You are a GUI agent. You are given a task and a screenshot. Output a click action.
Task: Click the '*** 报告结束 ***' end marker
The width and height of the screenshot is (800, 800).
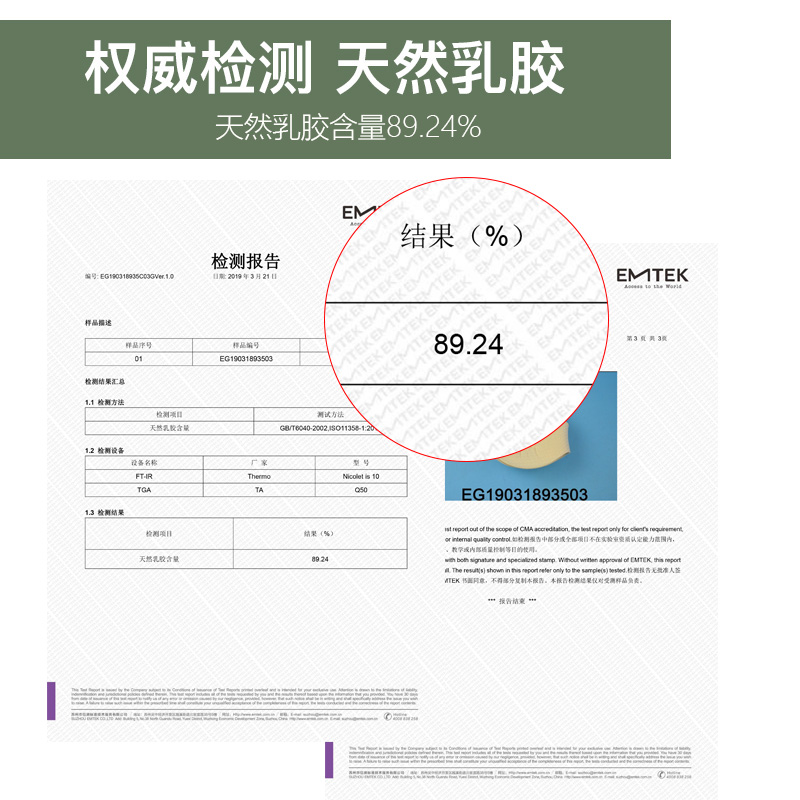click(512, 601)
